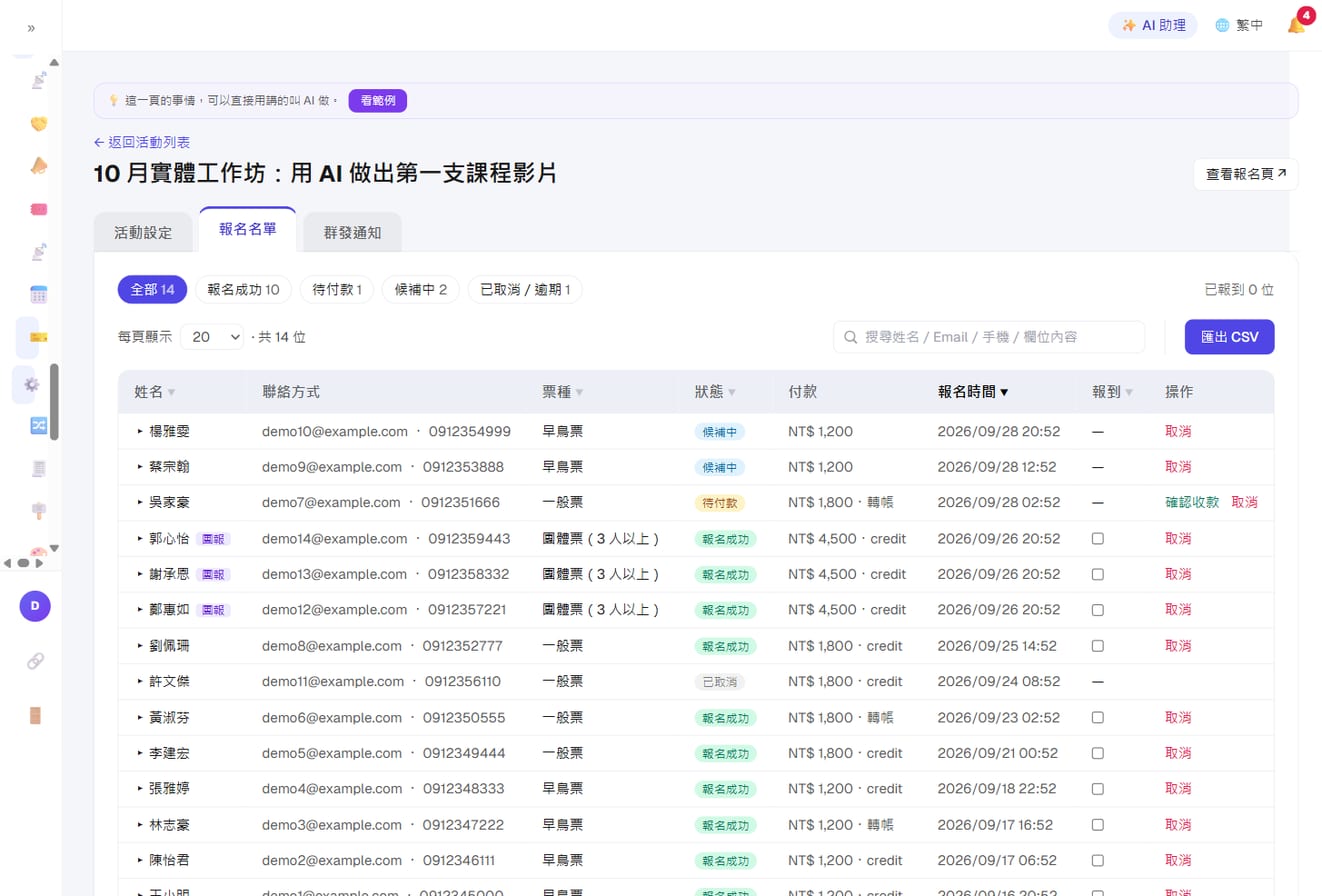Screen dimensions: 1322x896
Task: Switch to the 群發通知 tab
Action: 352,233
